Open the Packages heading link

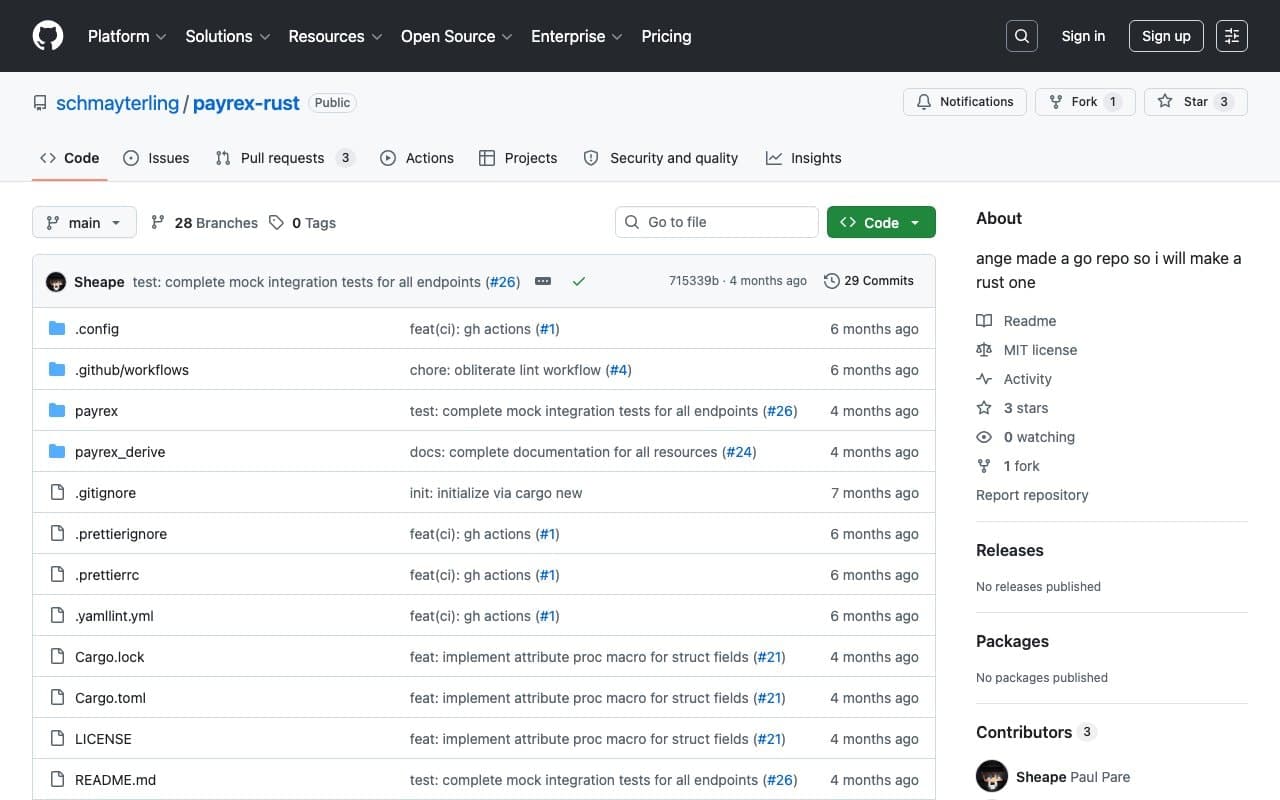click(1012, 641)
